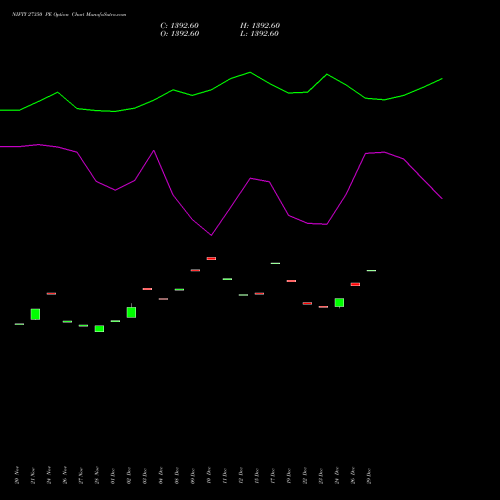The height and width of the screenshot is (500, 500).
Task: Click the '20 Nov' date axis label
Action: (x=17, y=475)
